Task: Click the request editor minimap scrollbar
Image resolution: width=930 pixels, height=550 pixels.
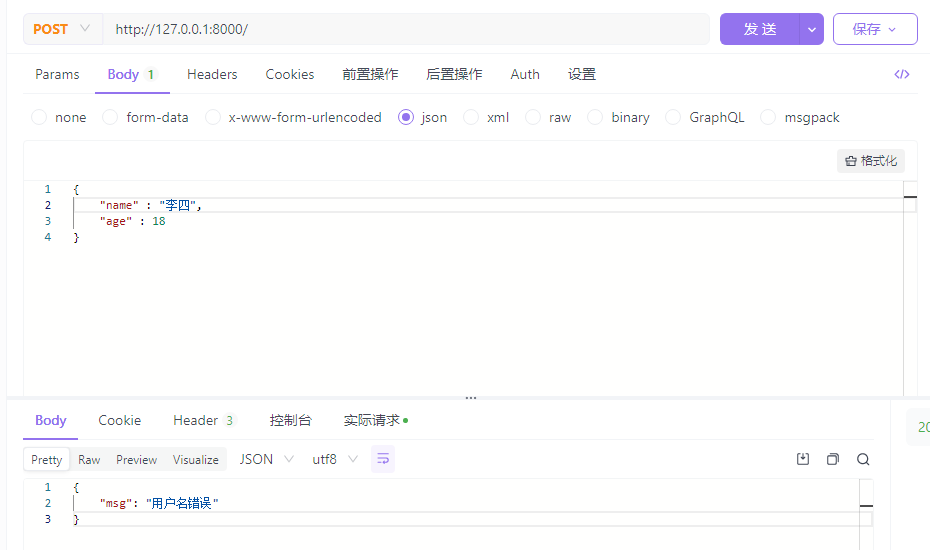Action: 910,288
